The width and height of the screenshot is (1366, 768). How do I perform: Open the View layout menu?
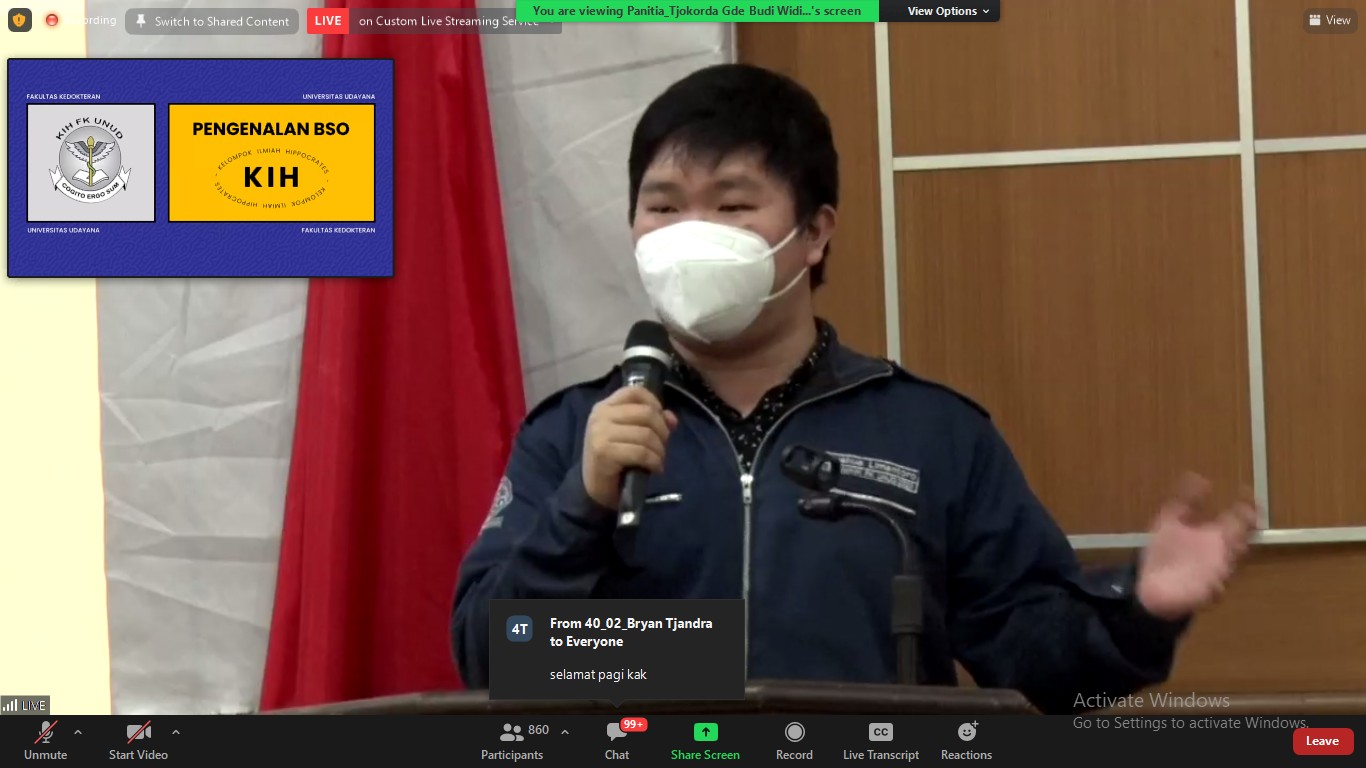click(x=1329, y=20)
